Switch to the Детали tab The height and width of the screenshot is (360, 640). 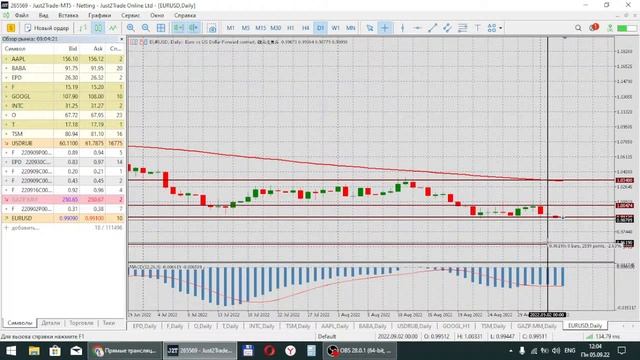51,323
